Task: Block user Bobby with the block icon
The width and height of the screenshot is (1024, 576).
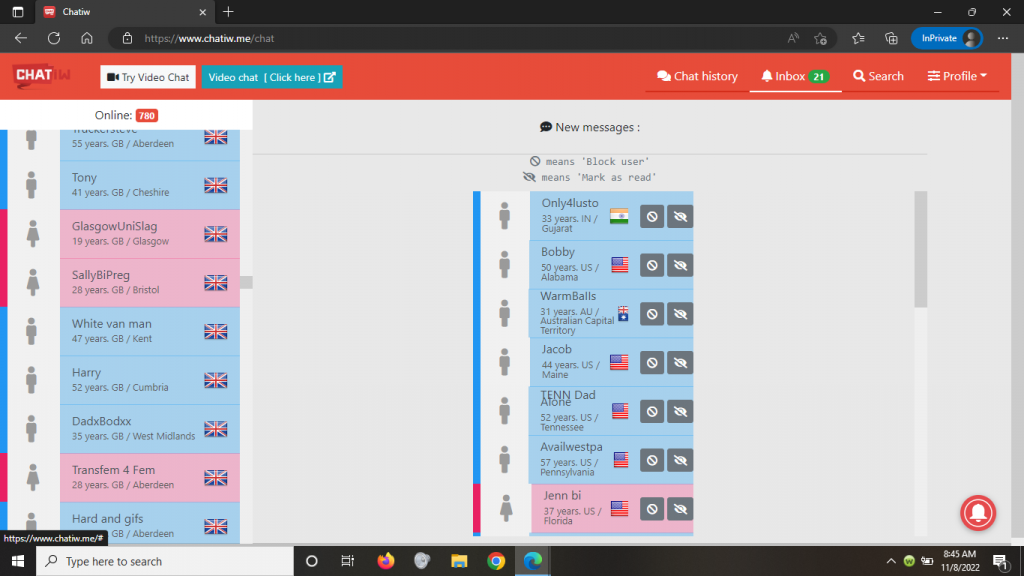Action: 652,265
